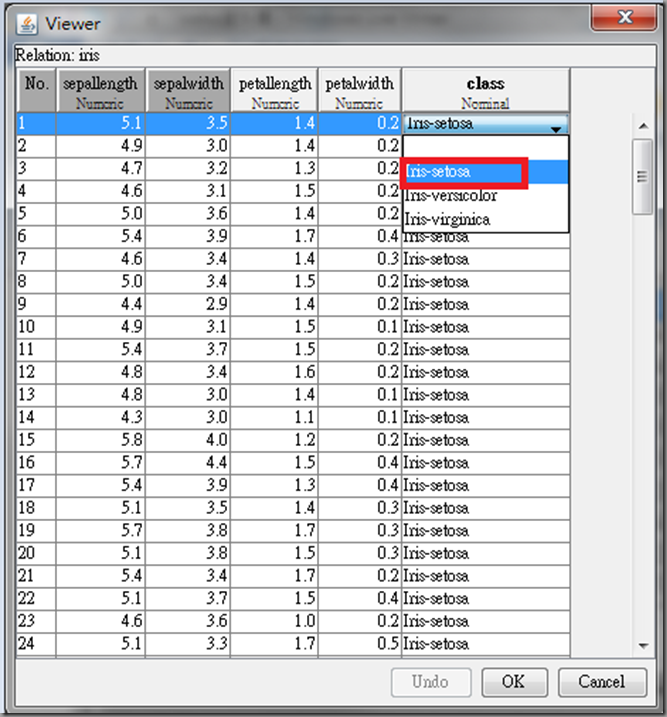Select sepalwidth value 4.4 in row 16

pyautogui.click(x=188, y=463)
